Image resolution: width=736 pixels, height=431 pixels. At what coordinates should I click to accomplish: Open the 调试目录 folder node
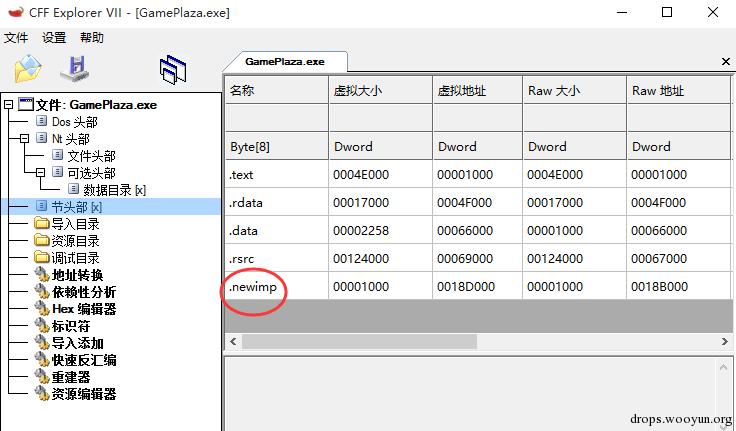(x=75, y=258)
